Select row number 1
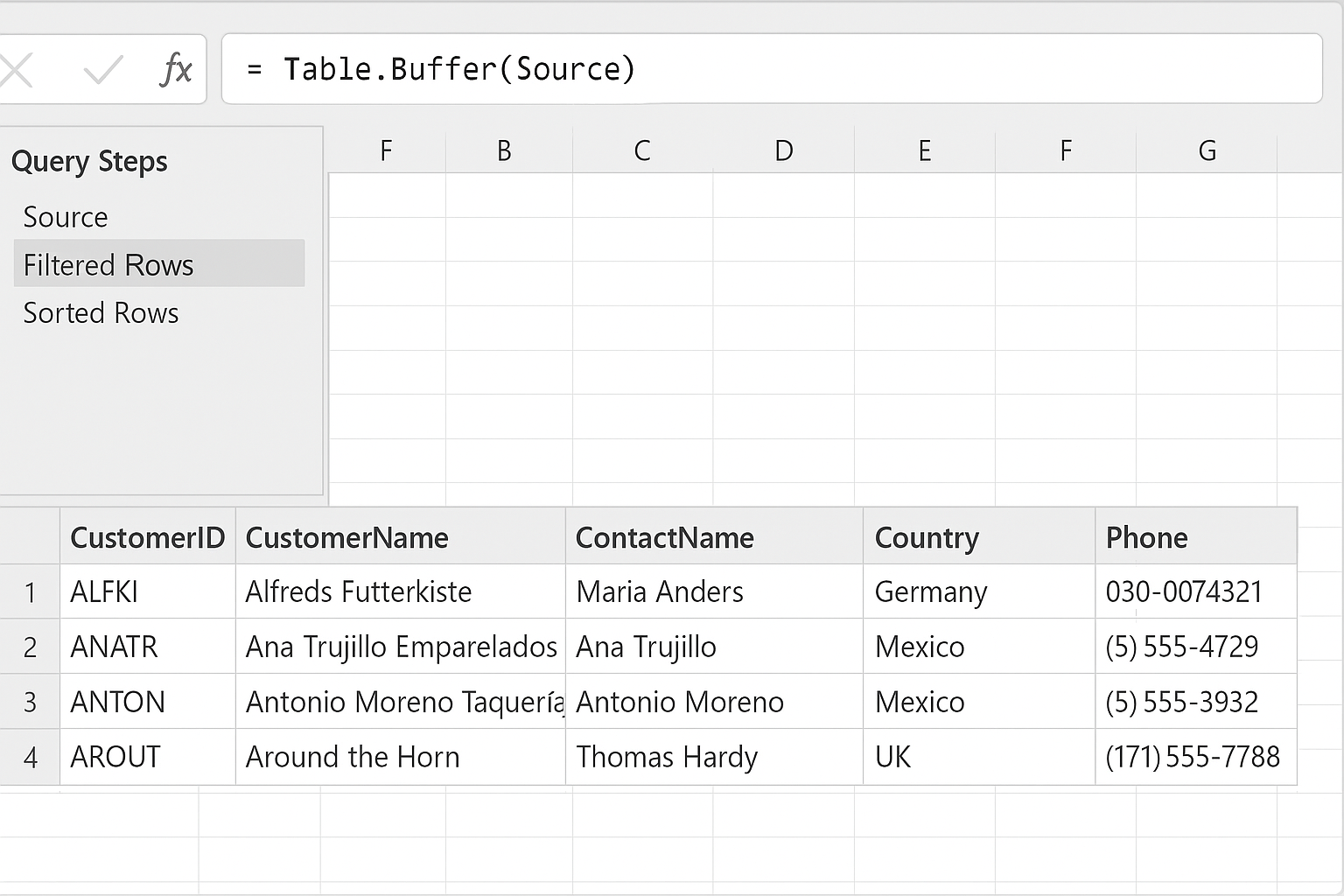 coord(30,592)
